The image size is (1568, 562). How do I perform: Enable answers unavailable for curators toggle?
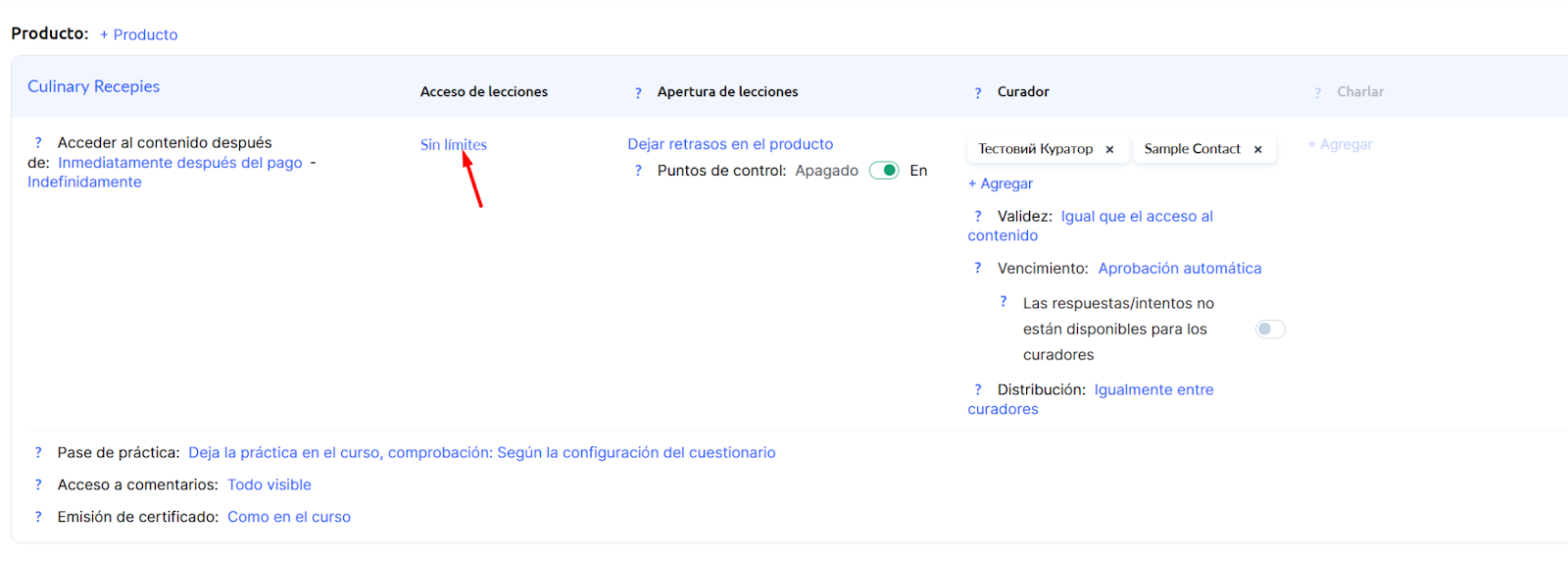click(x=1270, y=330)
